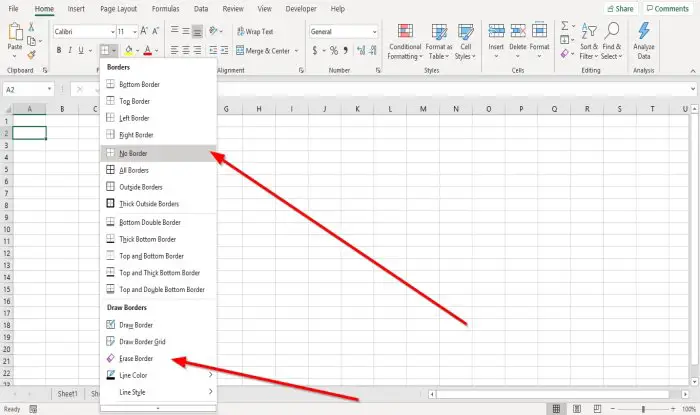Switch to the Formulas tab
Viewport: 700px width, 415px height.
coord(165,8)
